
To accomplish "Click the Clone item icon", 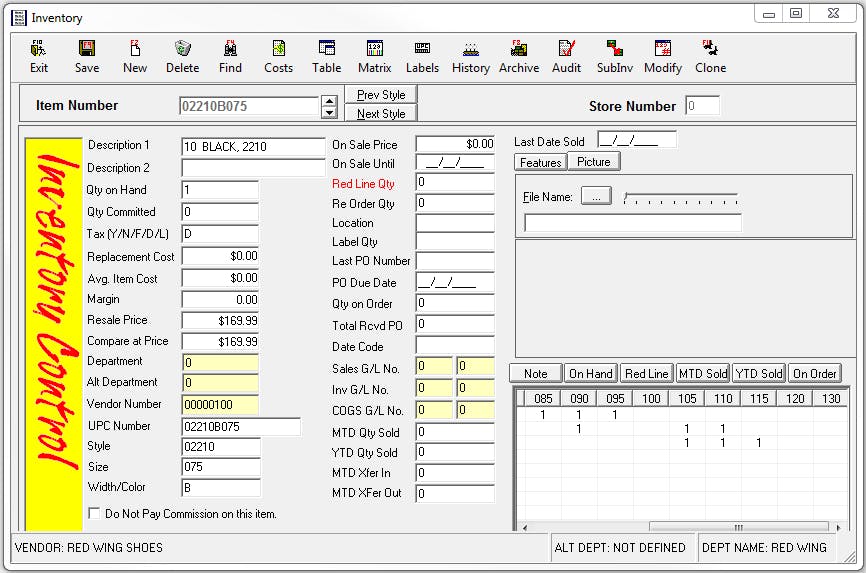I will (x=710, y=56).
